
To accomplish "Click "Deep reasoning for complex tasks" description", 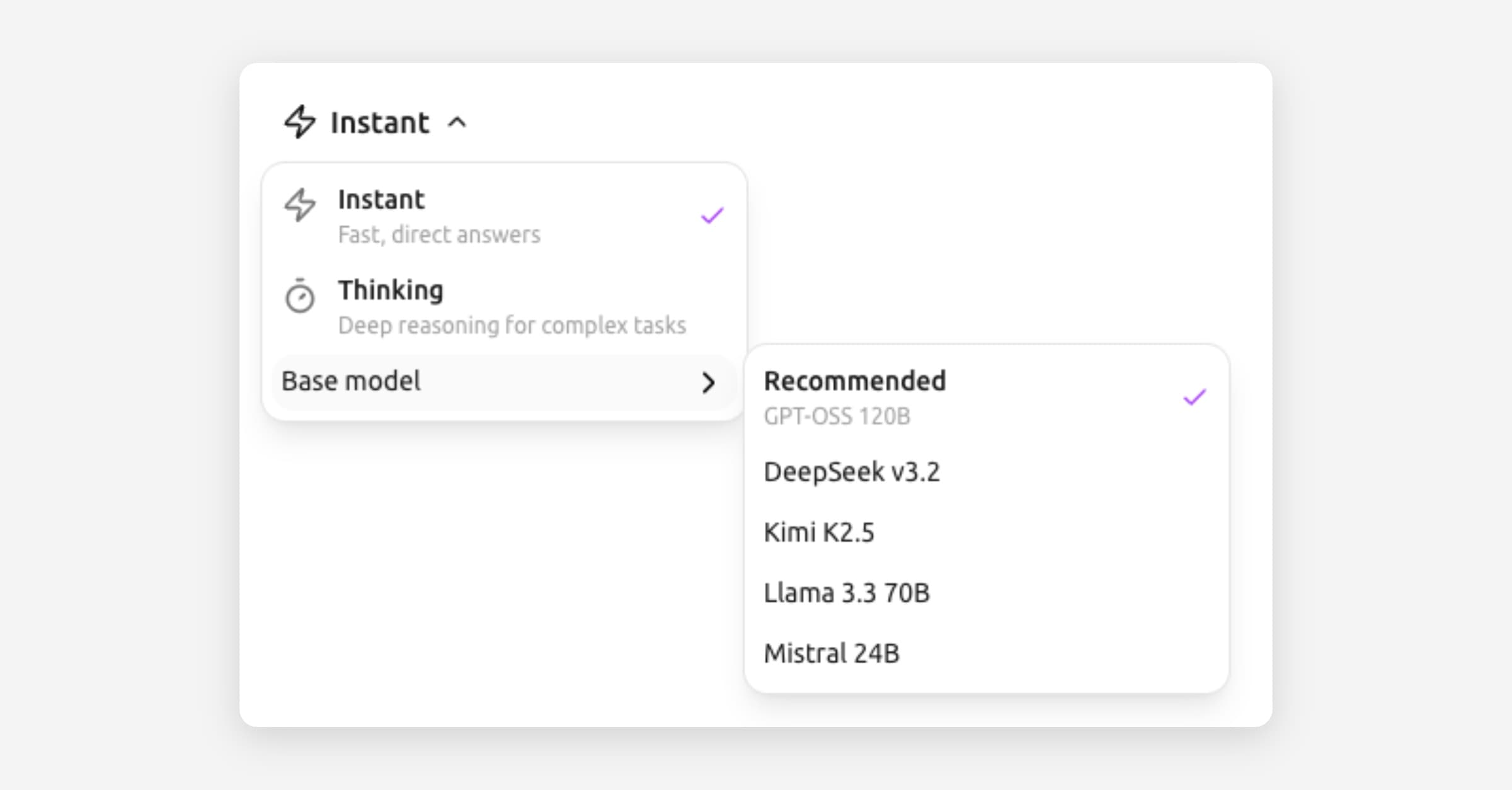I will [x=512, y=326].
